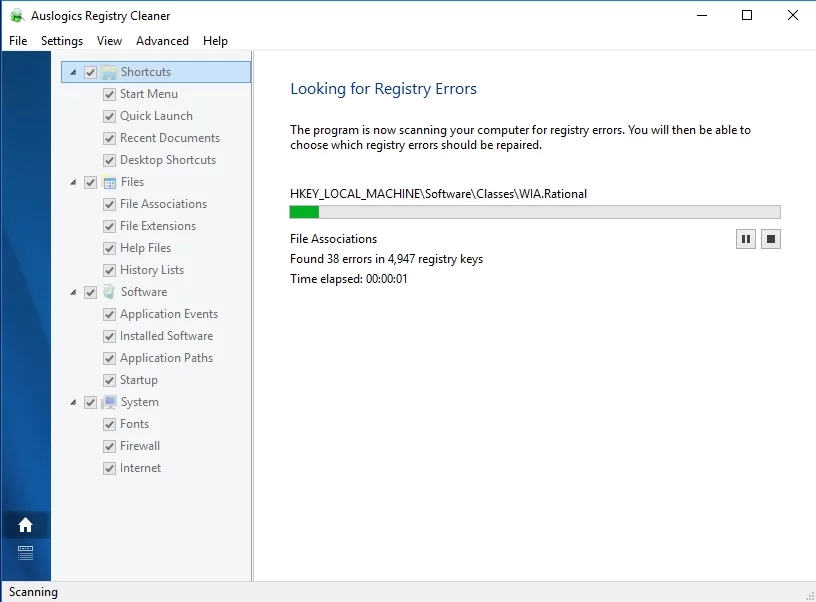Viewport: 816px width, 602px height.
Task: Disable the Application Paths checkbox
Action: [109, 358]
